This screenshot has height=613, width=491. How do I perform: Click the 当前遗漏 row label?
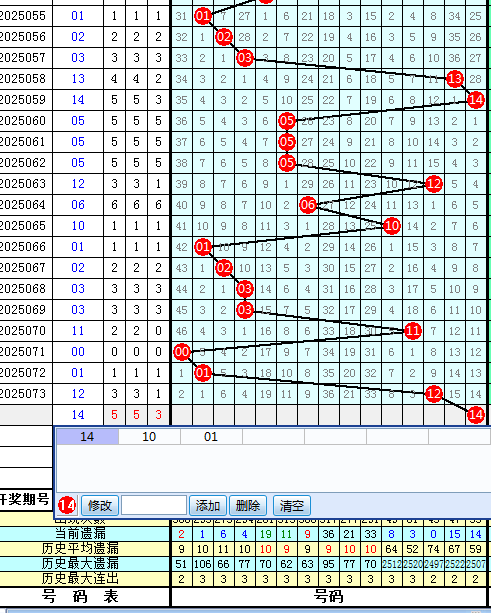(x=80, y=534)
